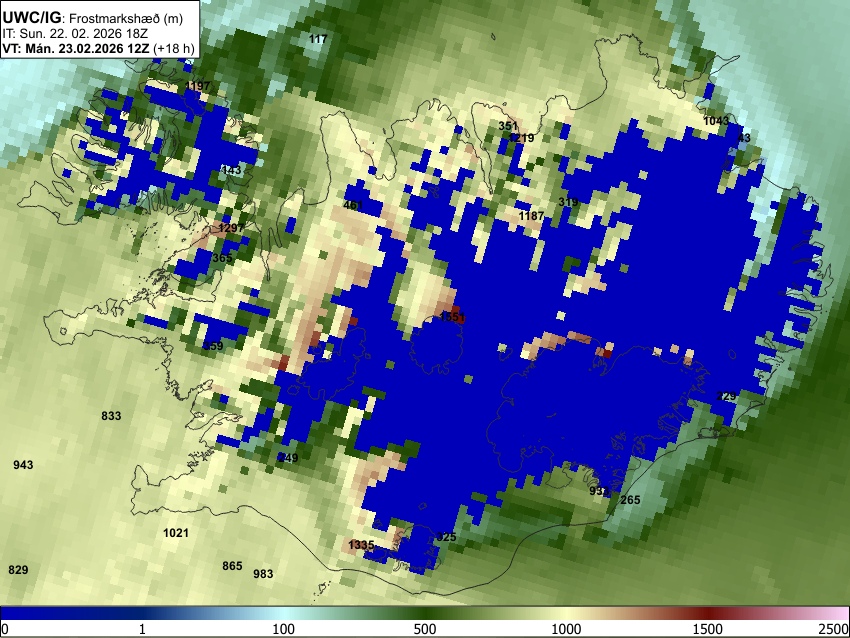Click the map value 1187
Screen dimensions: 850x638
[x=531, y=216]
